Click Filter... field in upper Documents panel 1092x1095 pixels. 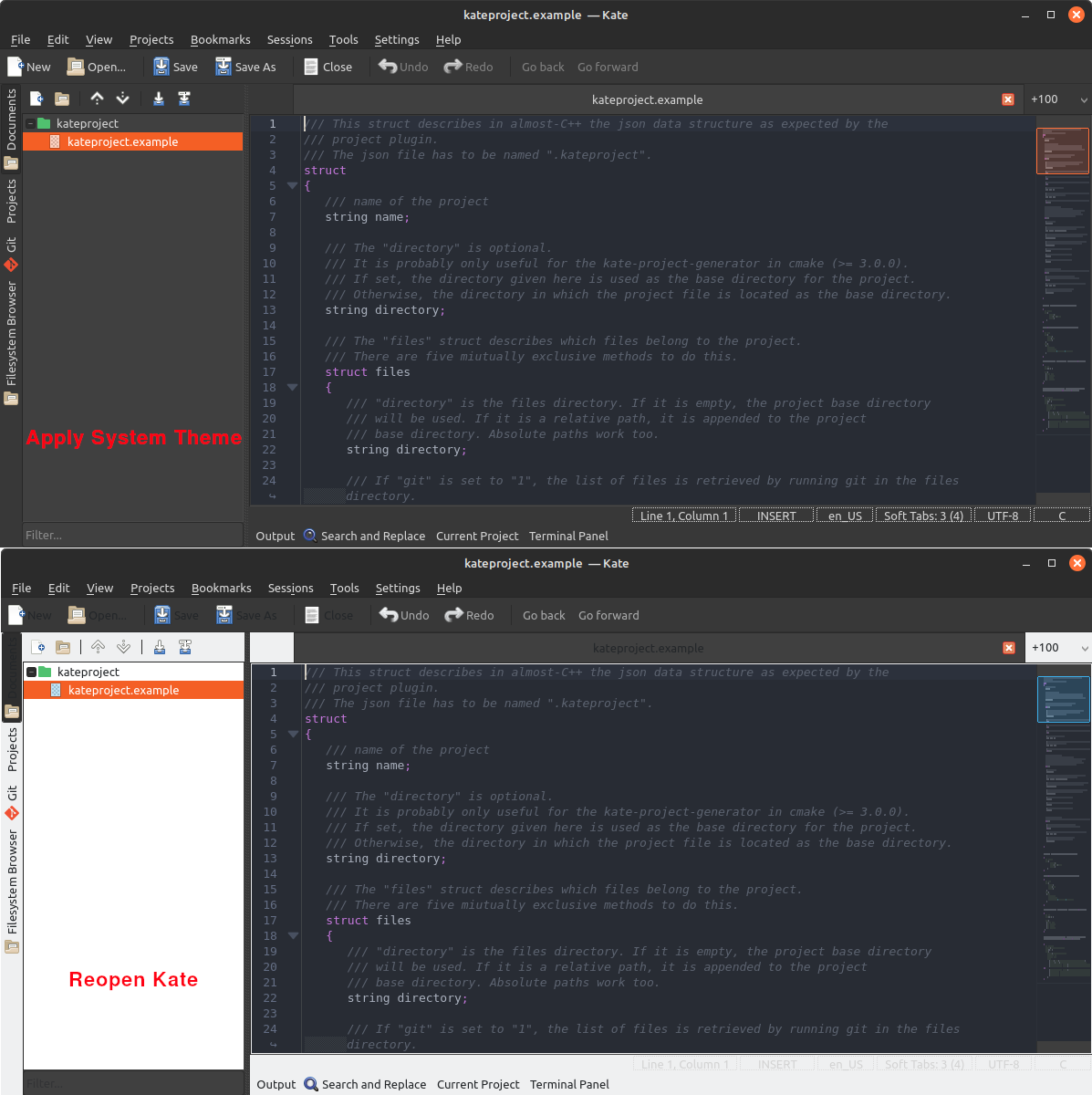point(133,535)
